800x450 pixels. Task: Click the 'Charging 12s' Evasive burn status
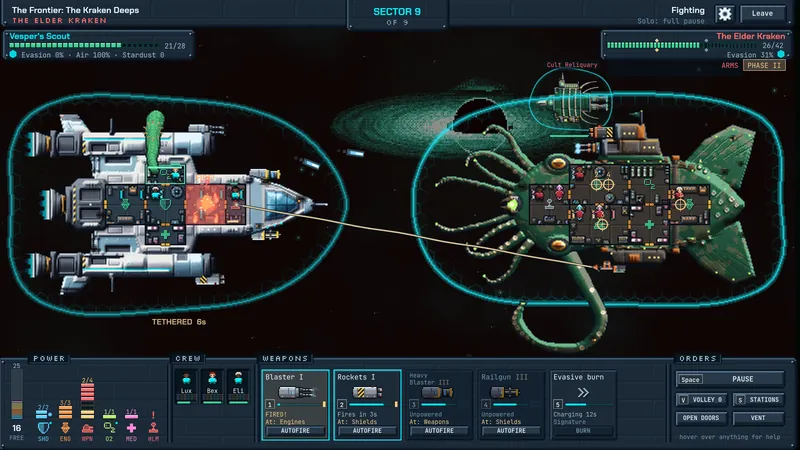coord(575,414)
